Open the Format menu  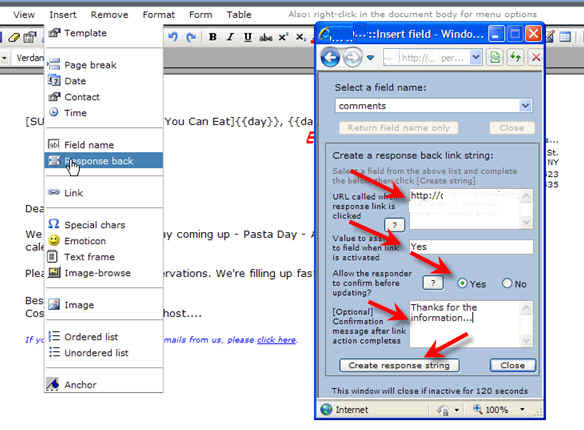click(158, 15)
